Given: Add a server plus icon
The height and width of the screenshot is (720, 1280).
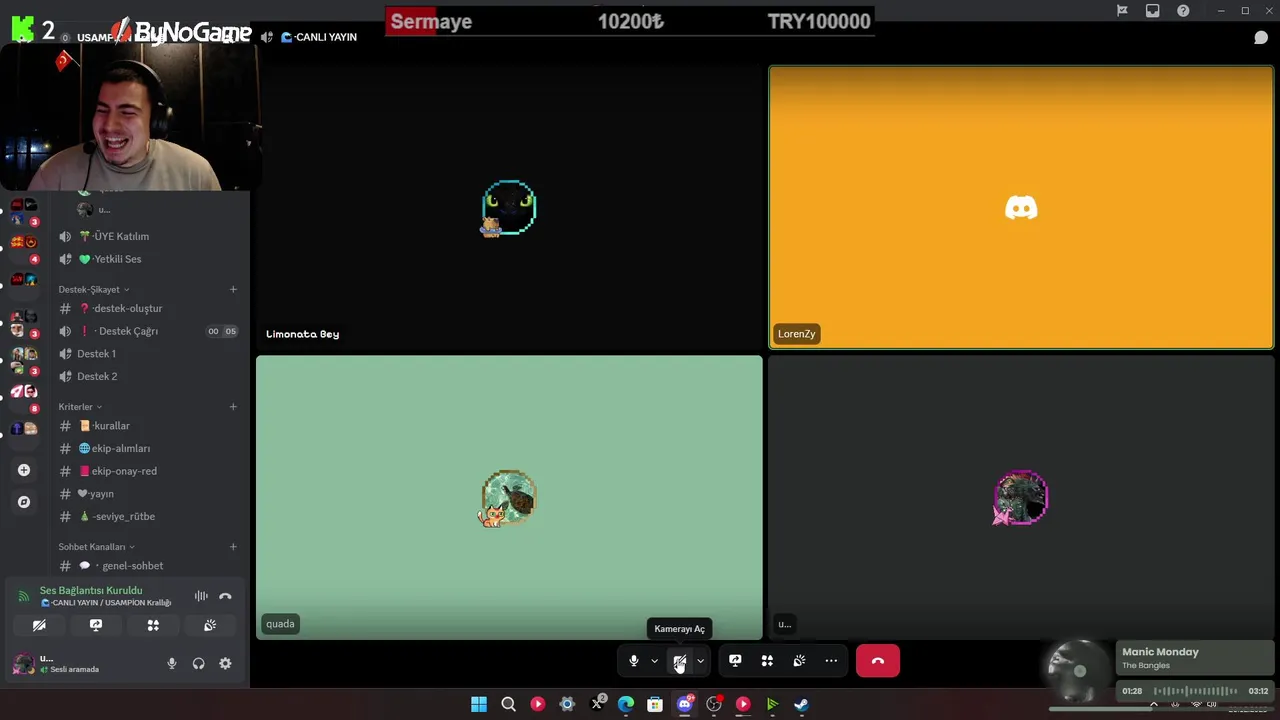Looking at the screenshot, I should pos(24,470).
